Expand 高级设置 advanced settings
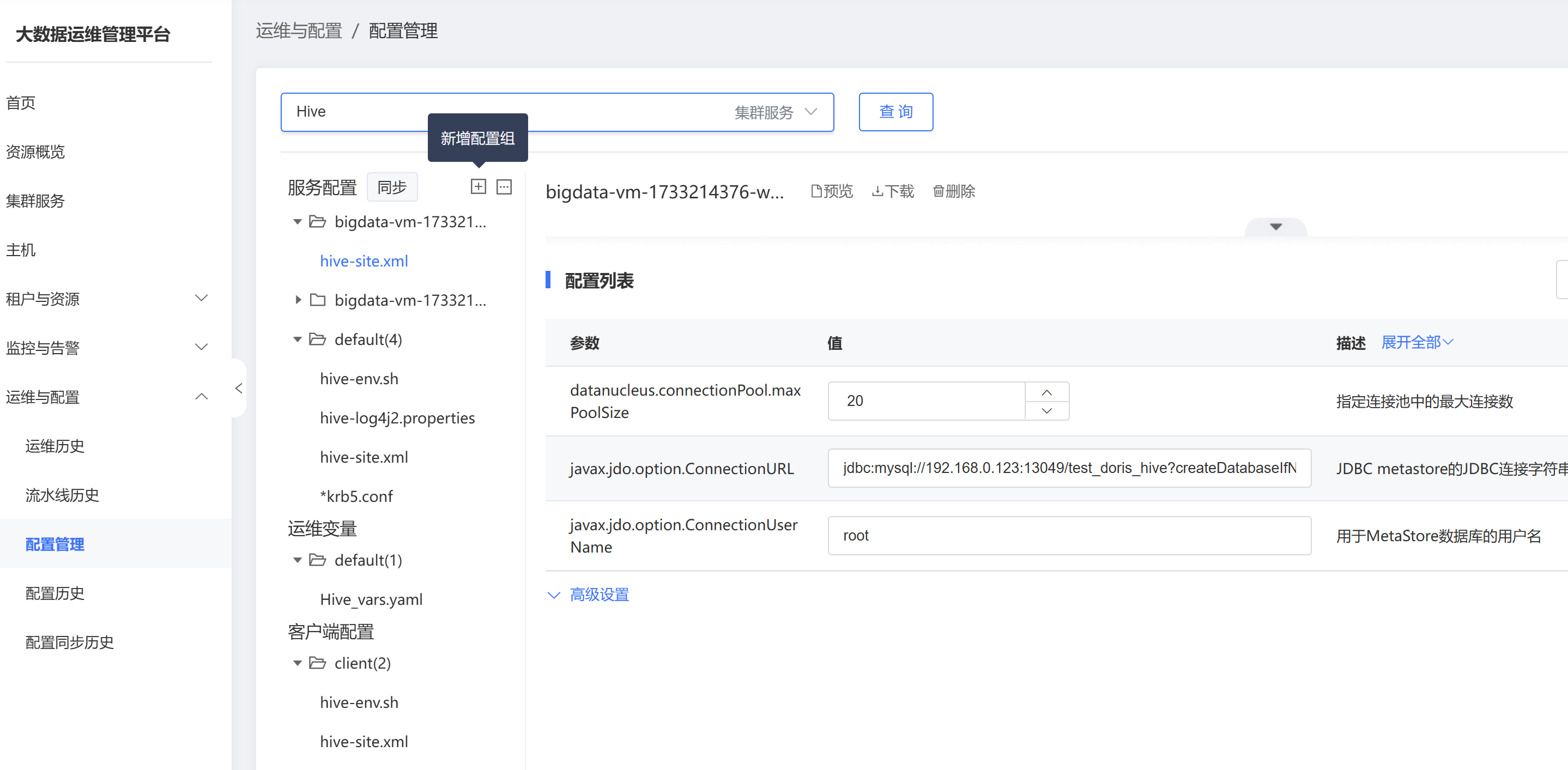The width and height of the screenshot is (1568, 770). tap(588, 594)
